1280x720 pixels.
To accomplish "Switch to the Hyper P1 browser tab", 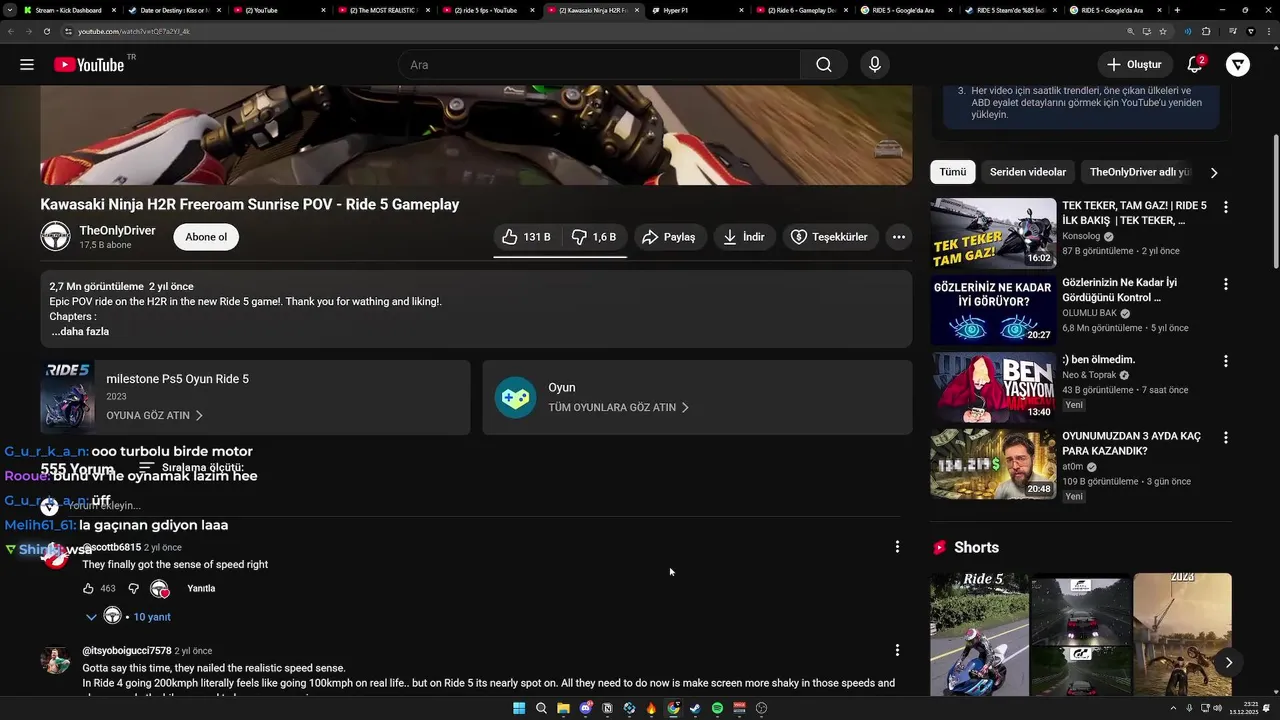I will (696, 10).
